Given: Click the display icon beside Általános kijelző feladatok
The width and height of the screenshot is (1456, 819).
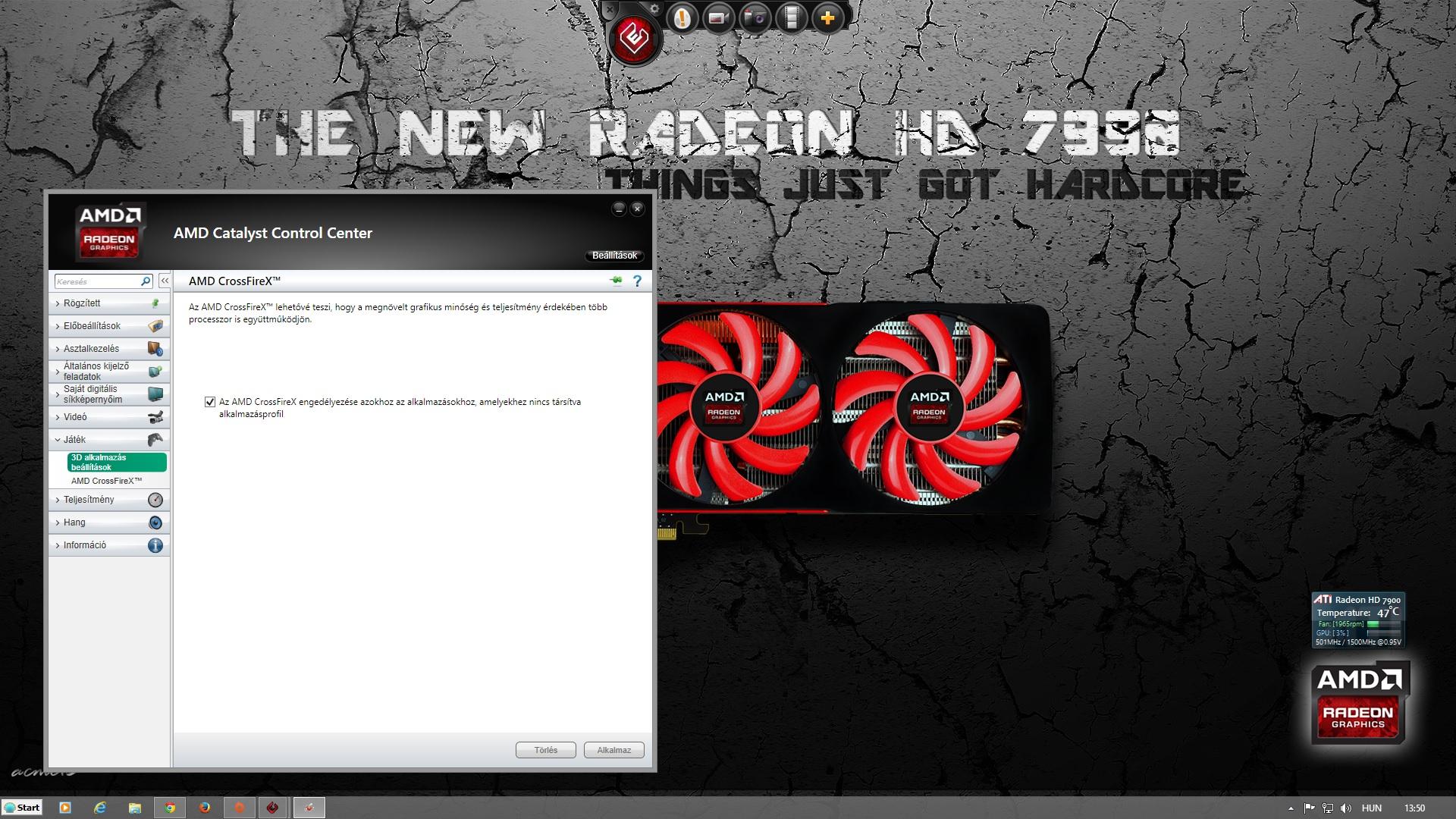Looking at the screenshot, I should (x=155, y=372).
